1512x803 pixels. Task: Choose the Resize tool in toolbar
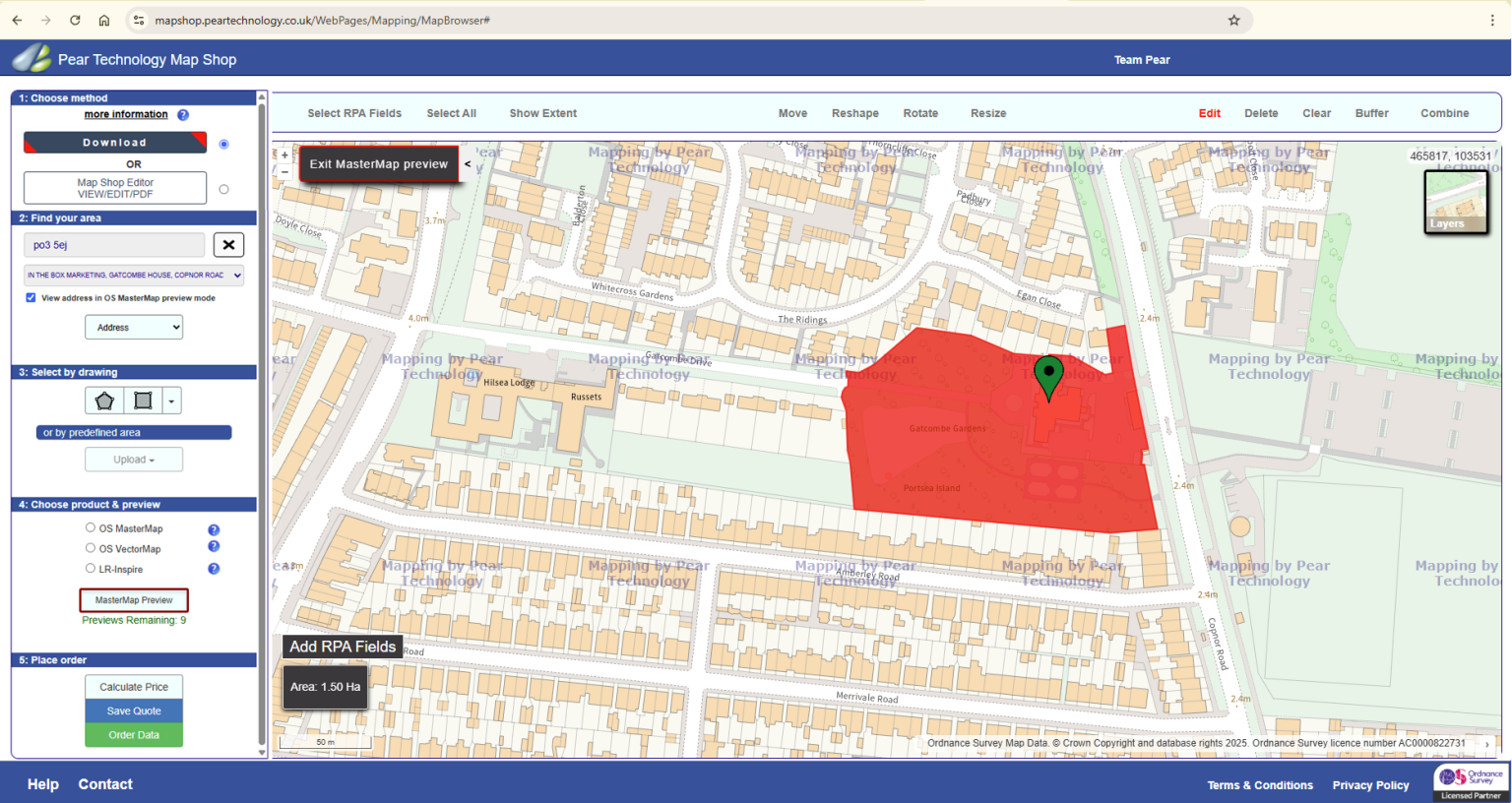pos(988,113)
